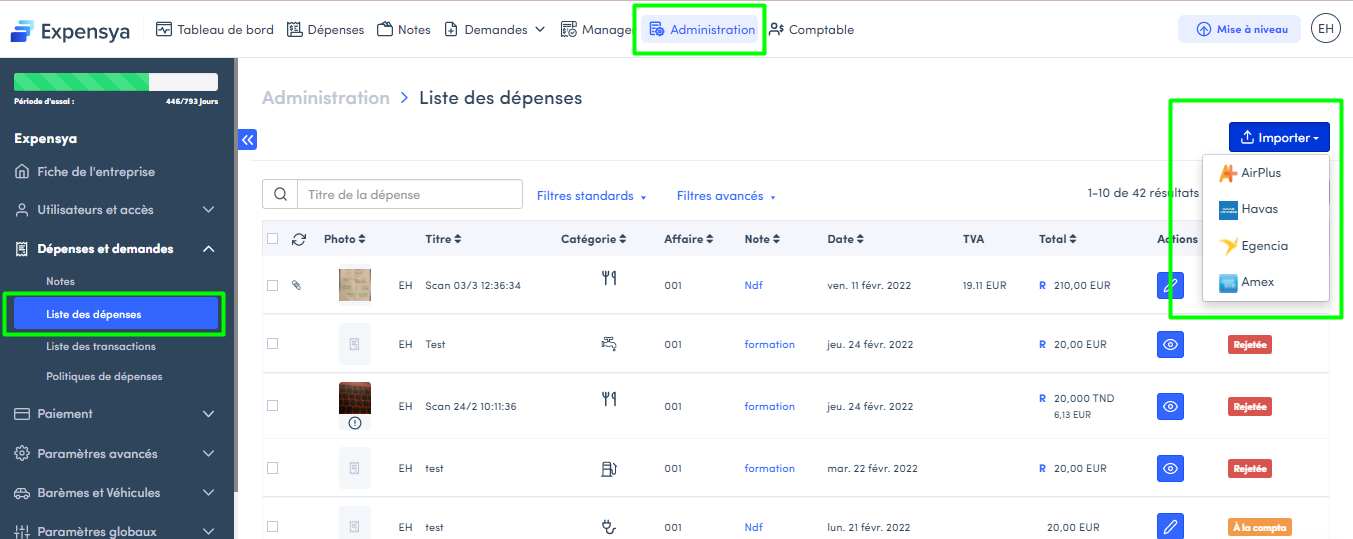
Task: Click the AirPlus logo icon
Action: coord(1228,173)
